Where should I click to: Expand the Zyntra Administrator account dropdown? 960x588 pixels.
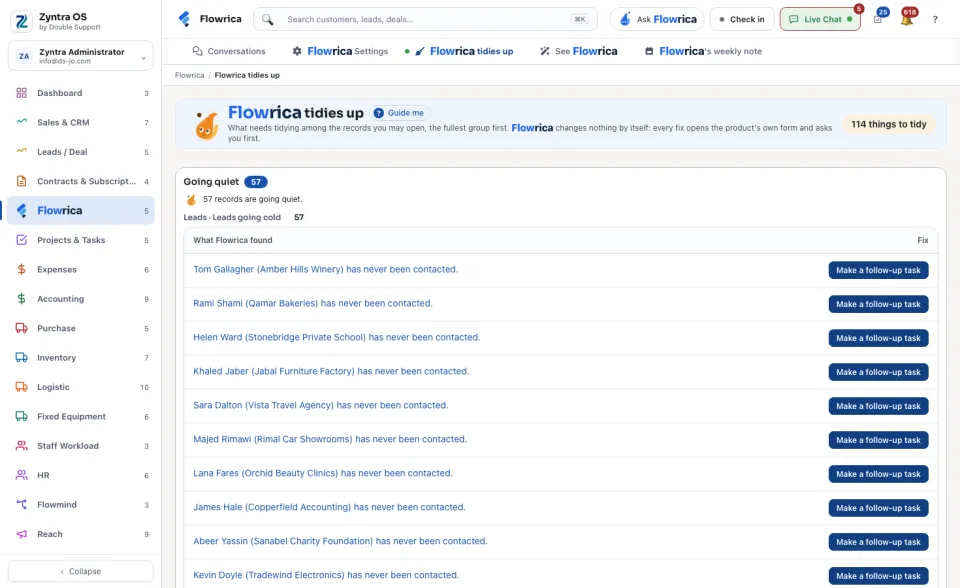click(81, 56)
